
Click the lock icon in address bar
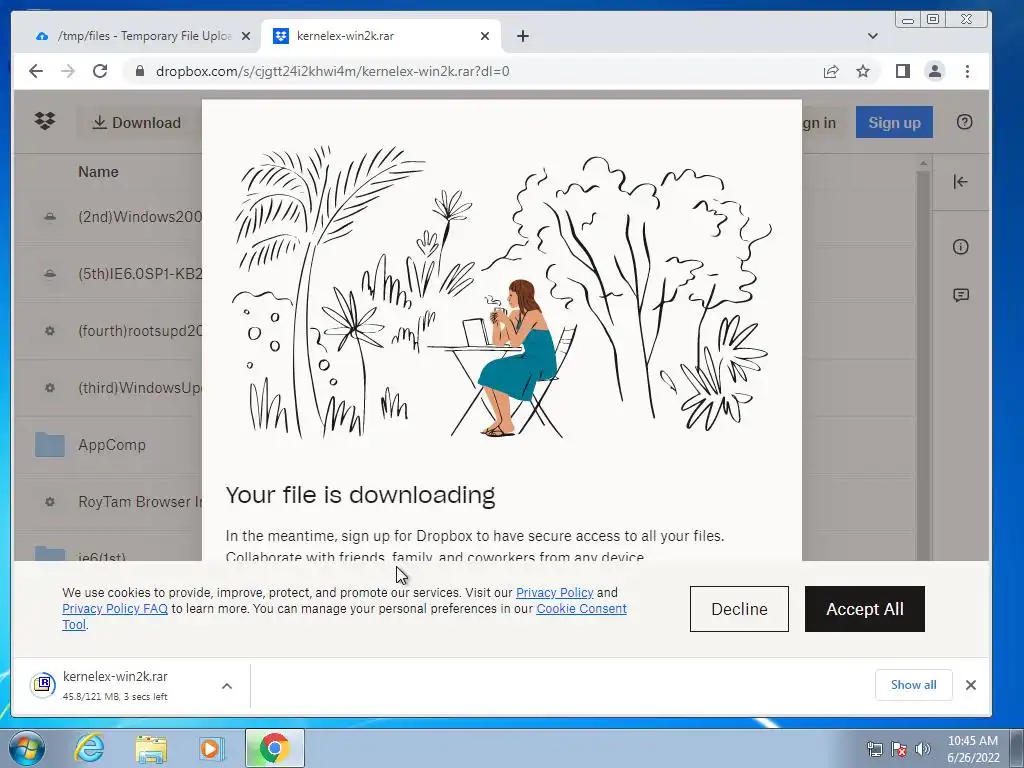pos(139,71)
